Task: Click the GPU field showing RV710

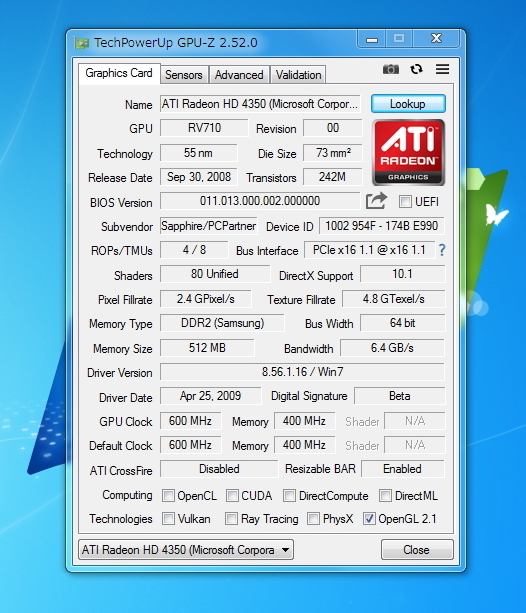Action: pos(204,128)
